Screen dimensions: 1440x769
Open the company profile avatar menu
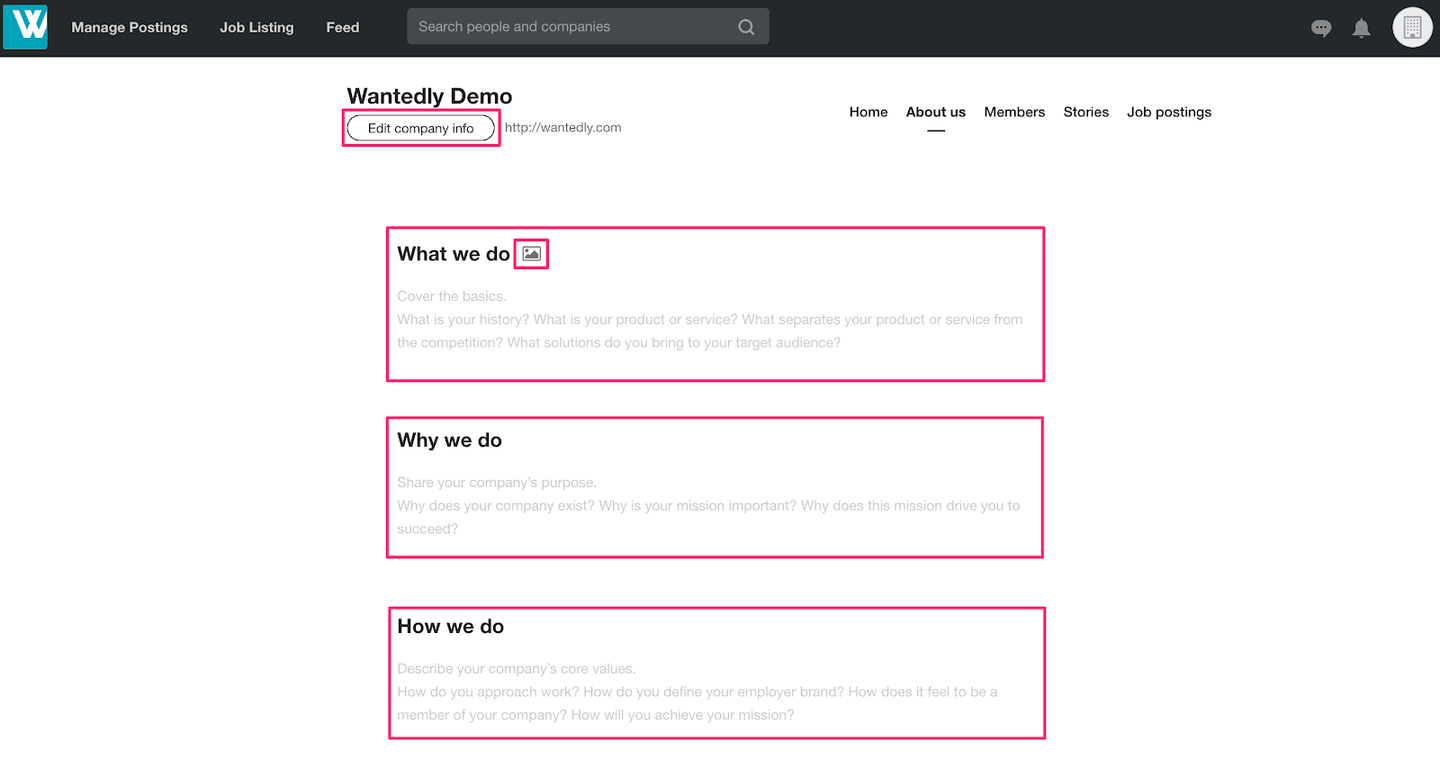[1412, 27]
